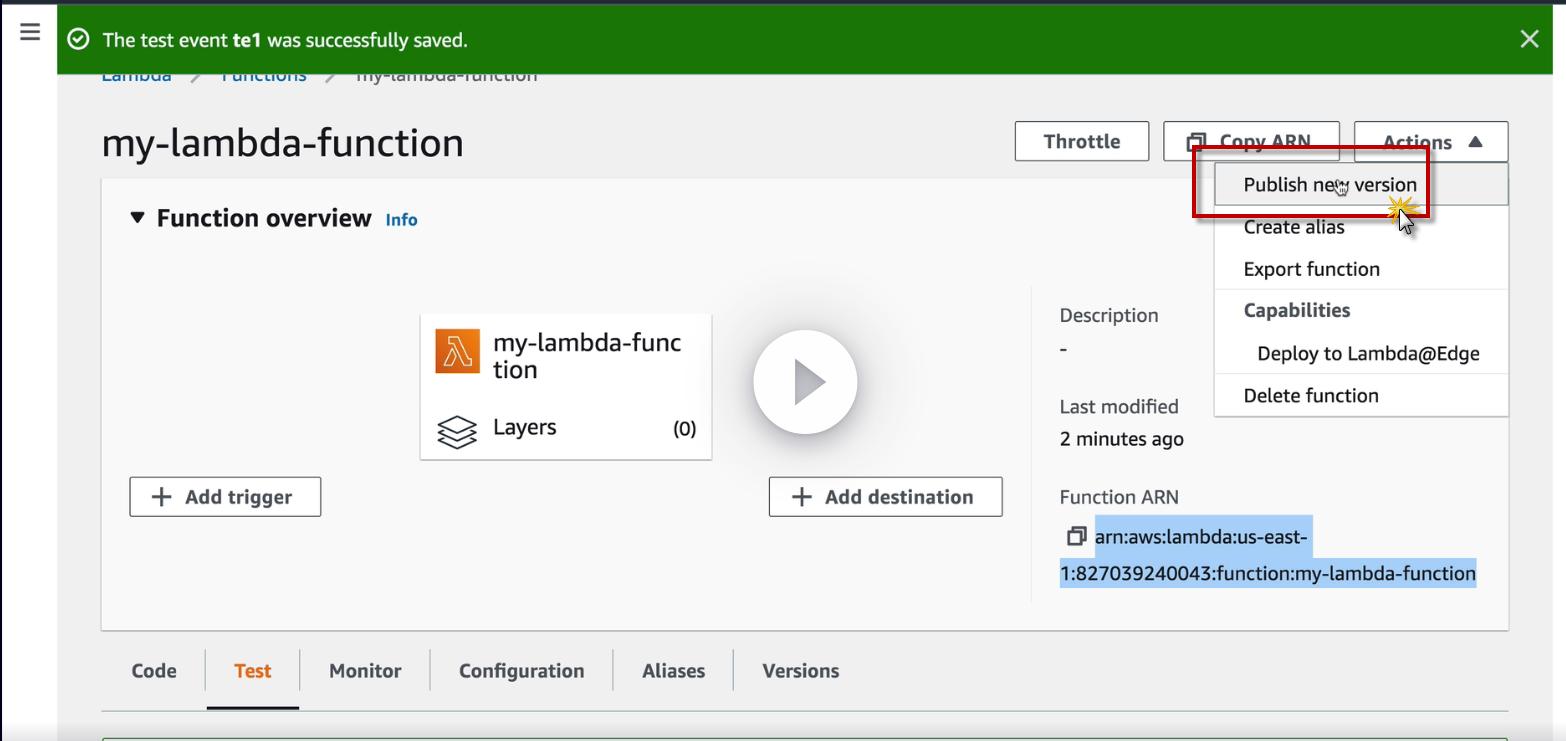
Task: Switch to the Code tab
Action: (x=154, y=671)
